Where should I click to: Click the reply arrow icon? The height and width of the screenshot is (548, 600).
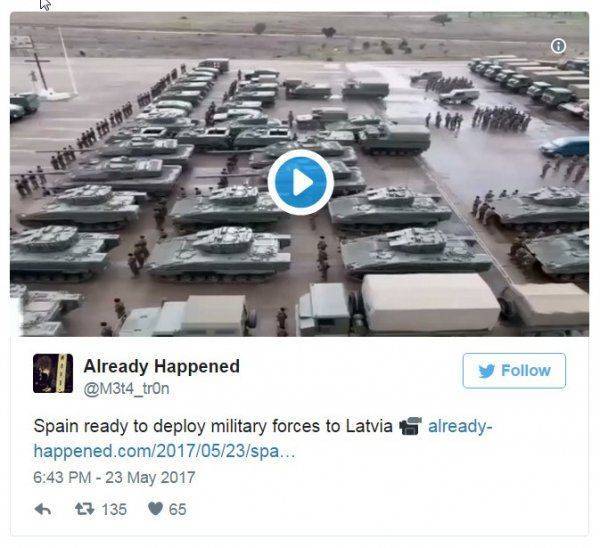pyautogui.click(x=42, y=509)
